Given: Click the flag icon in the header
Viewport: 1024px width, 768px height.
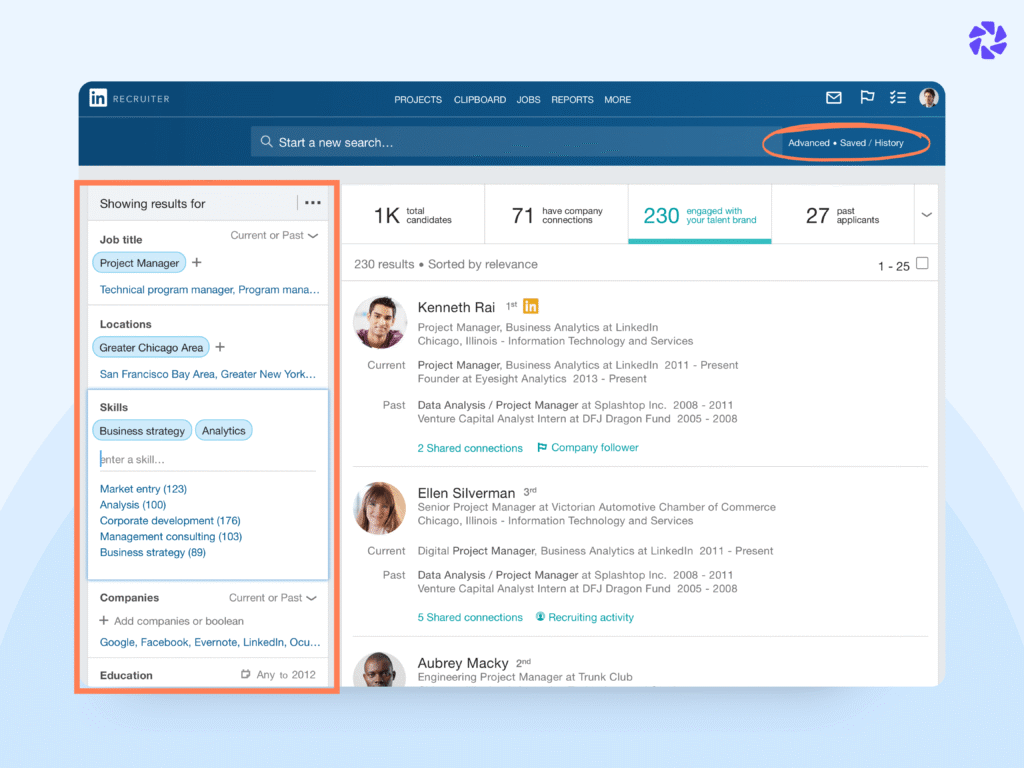Looking at the screenshot, I should pyautogui.click(x=866, y=98).
